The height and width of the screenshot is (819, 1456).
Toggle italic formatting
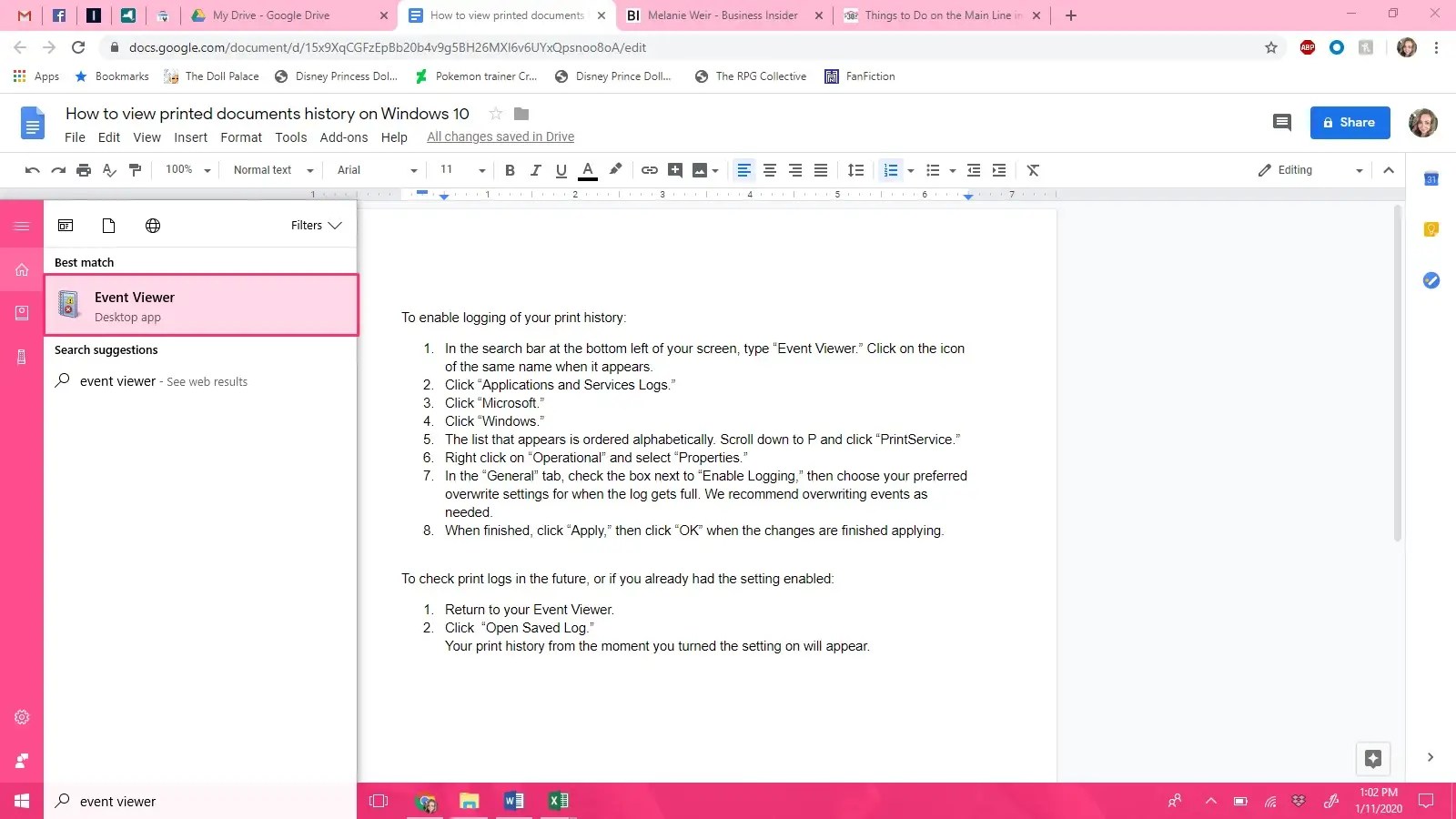[536, 170]
